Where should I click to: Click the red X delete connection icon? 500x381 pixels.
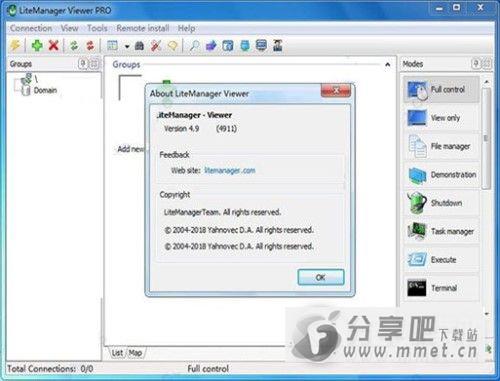[53, 45]
